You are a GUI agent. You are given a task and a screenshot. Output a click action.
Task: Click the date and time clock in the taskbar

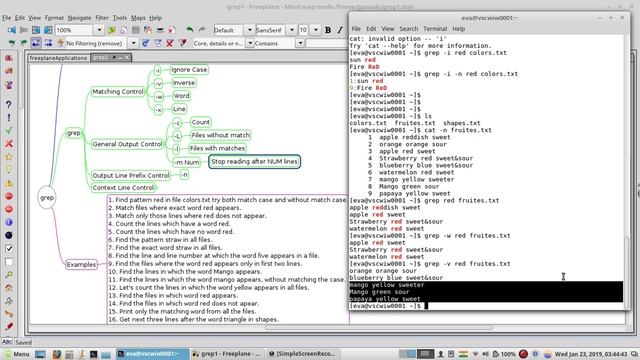[591, 354]
